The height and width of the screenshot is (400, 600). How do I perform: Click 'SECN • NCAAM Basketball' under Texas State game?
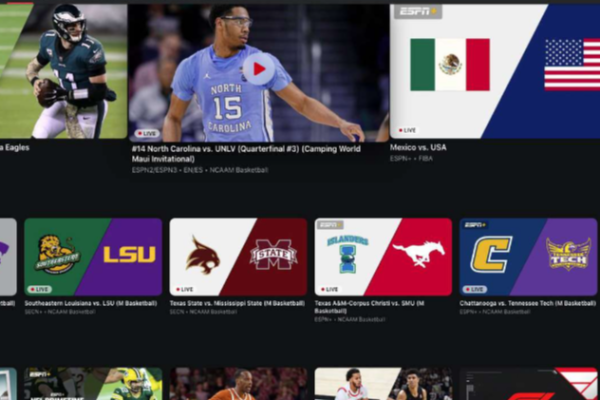203,312
